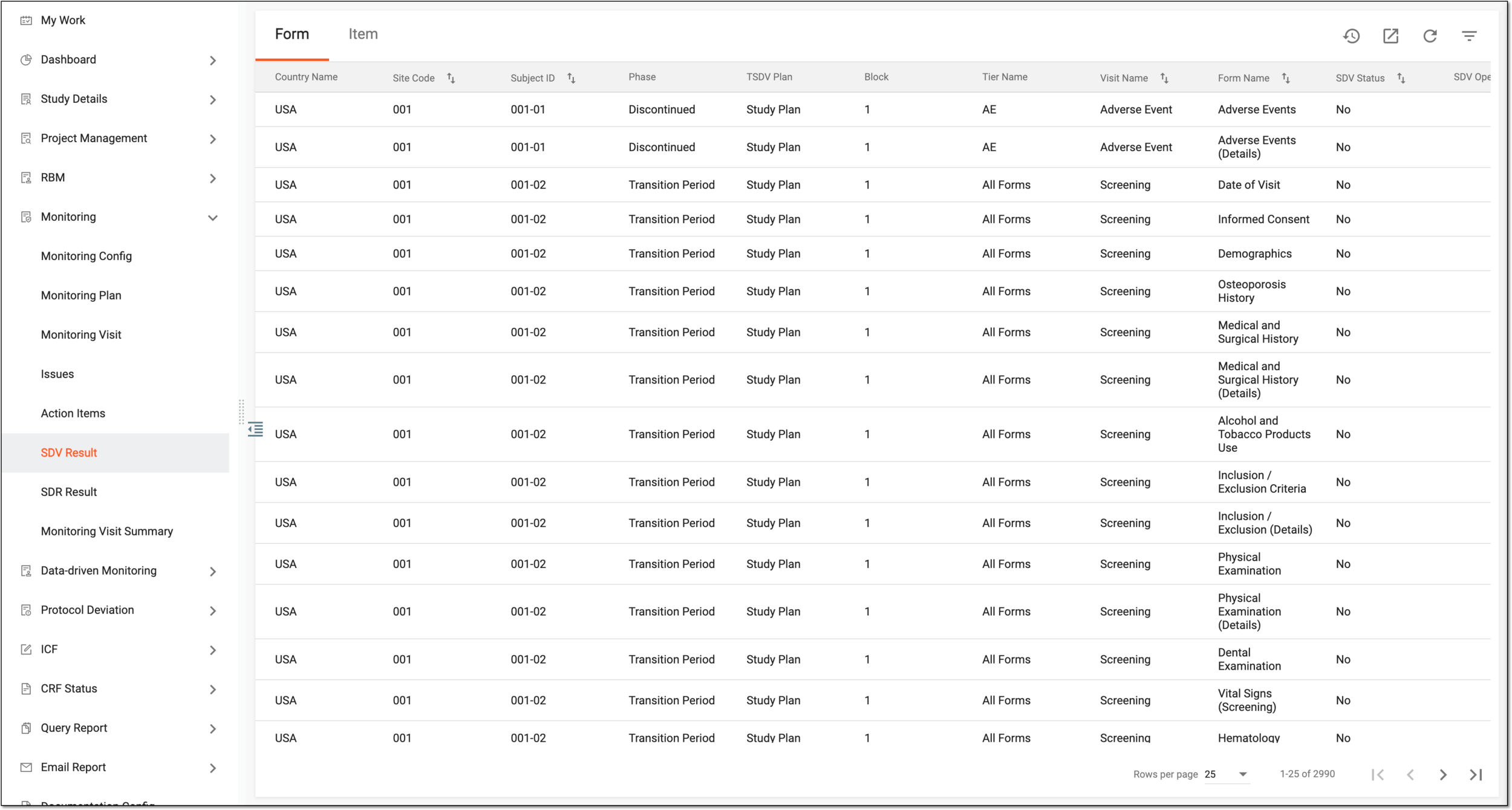Expand the Study Details chevron

pos(213,100)
